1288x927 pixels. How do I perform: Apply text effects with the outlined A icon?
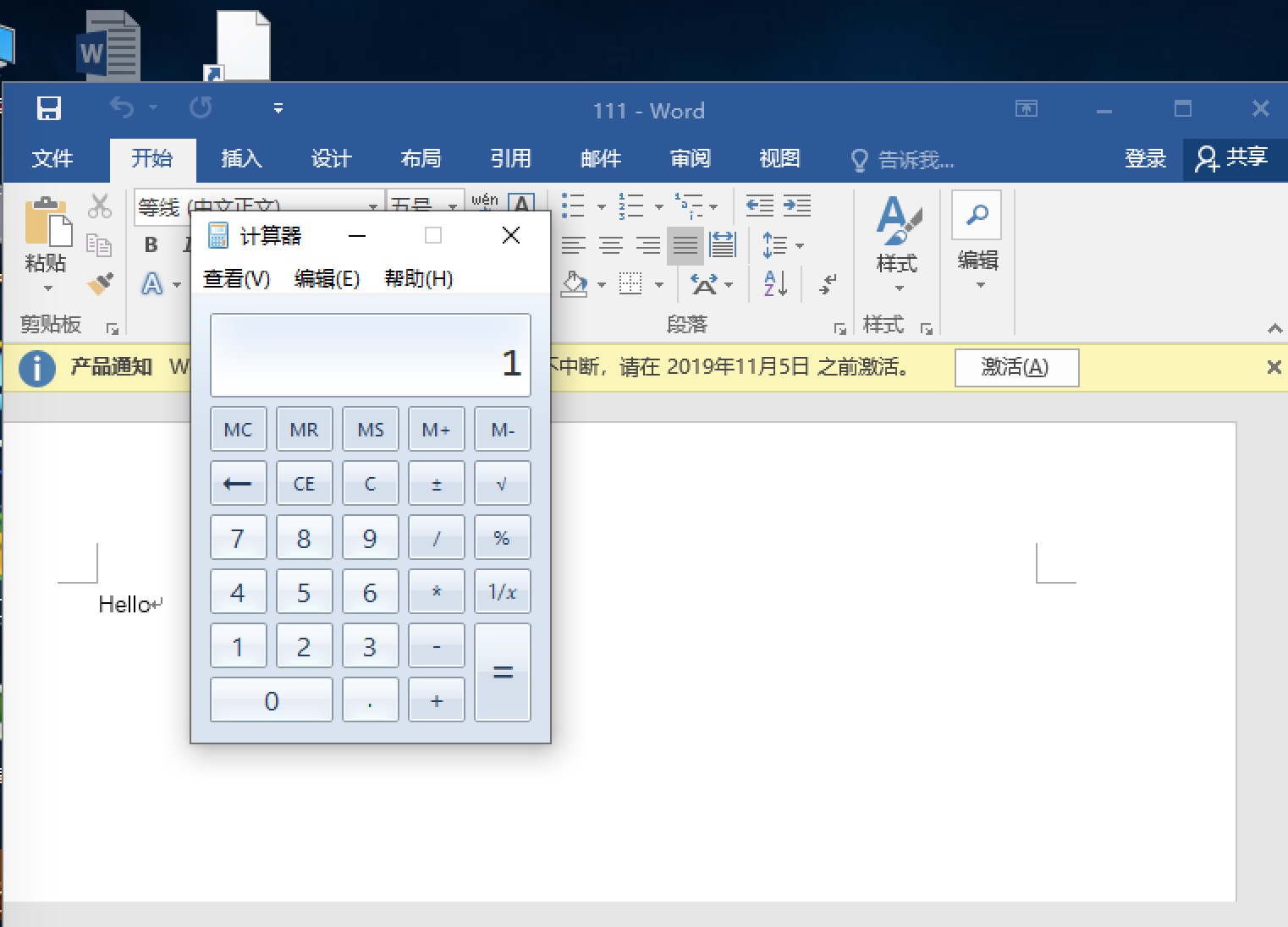(x=151, y=283)
